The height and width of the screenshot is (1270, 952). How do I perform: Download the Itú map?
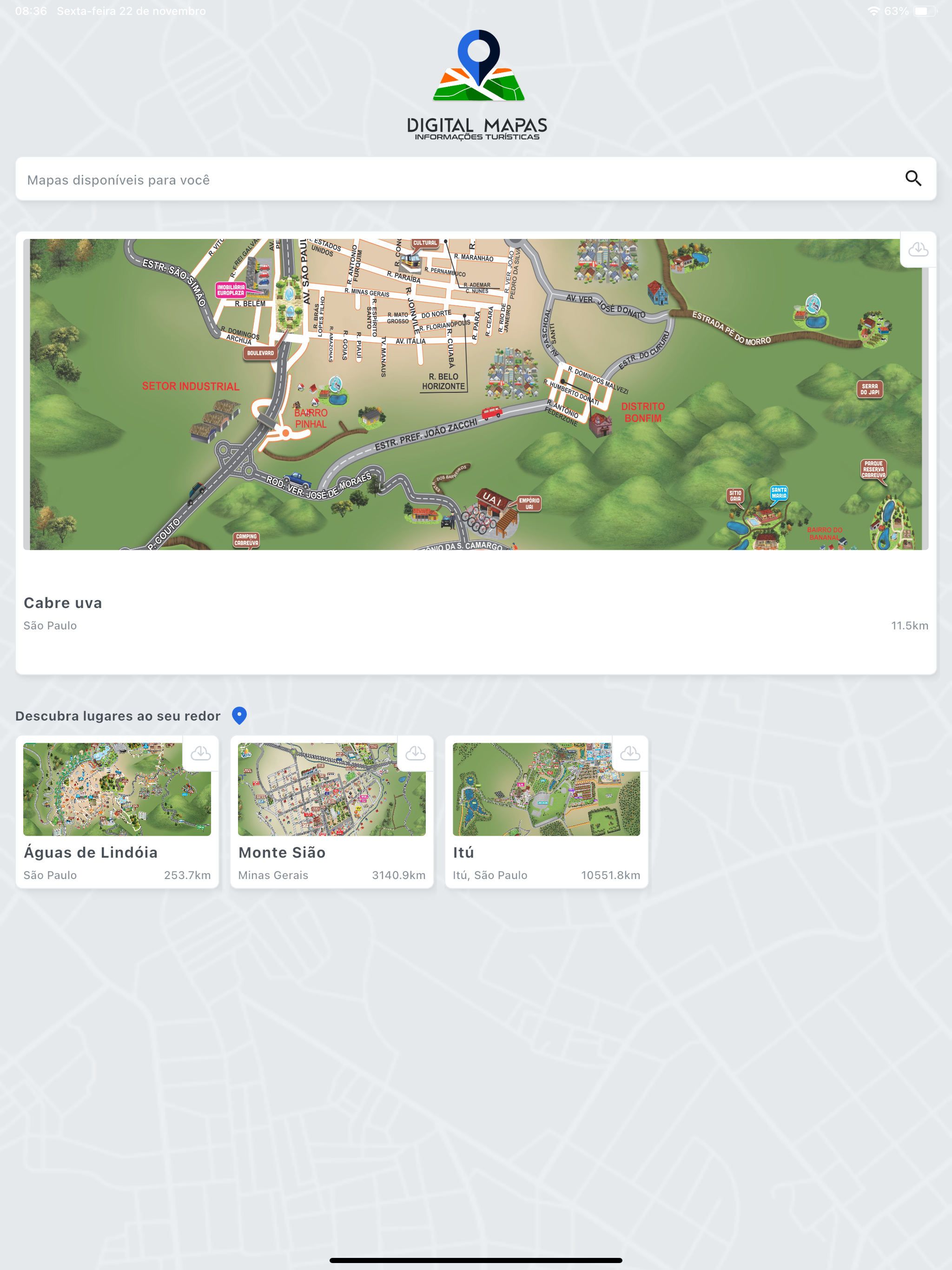pos(630,753)
